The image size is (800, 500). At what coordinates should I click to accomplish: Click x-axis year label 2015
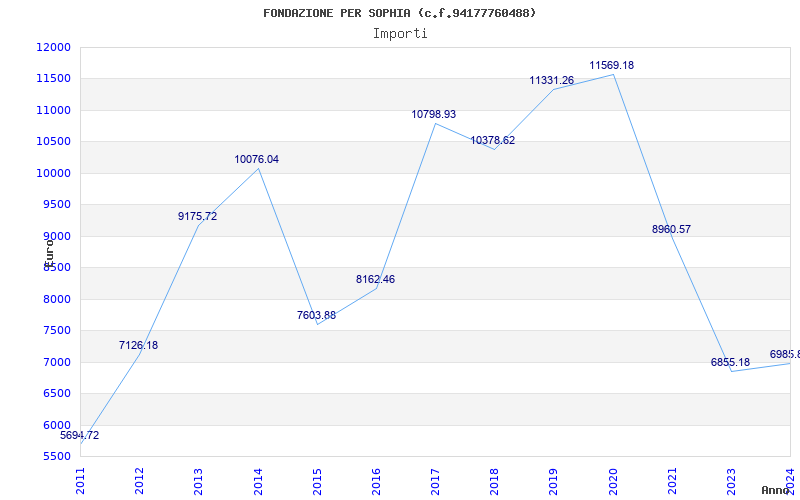click(317, 481)
